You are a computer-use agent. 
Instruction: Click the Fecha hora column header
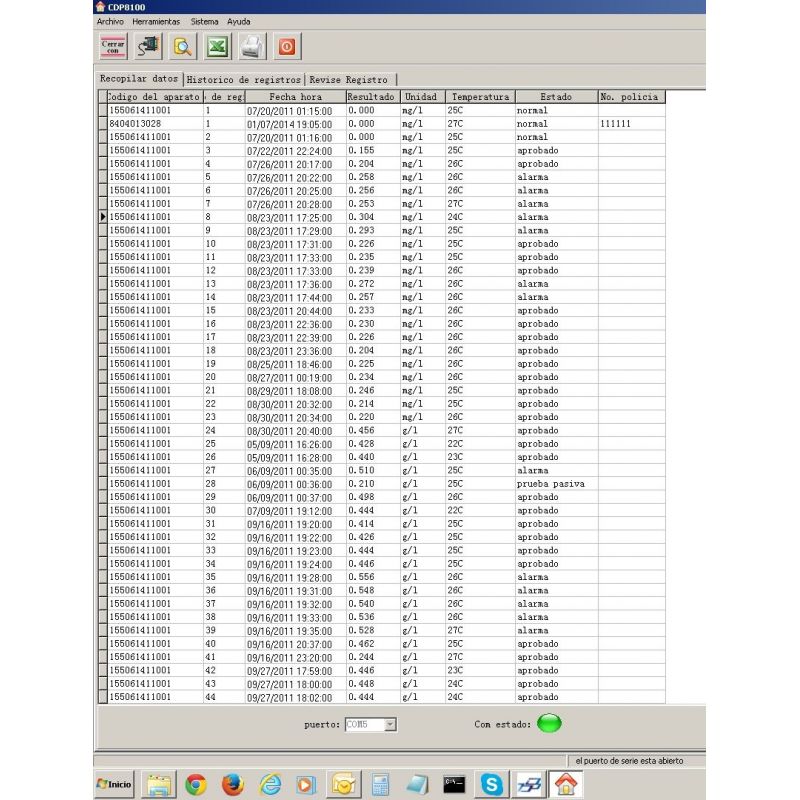click(294, 97)
